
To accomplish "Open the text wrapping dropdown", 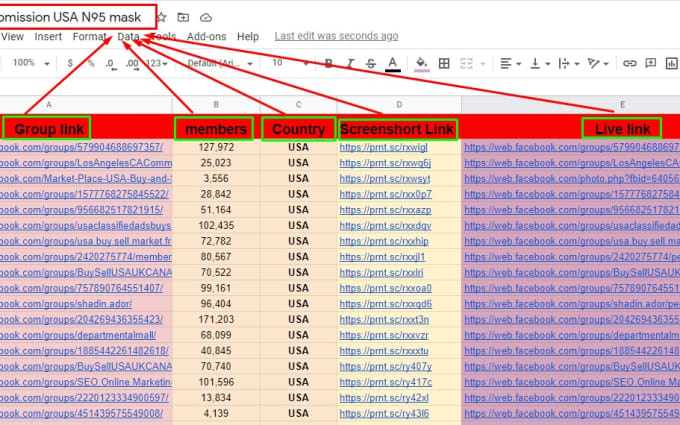I will coord(569,64).
